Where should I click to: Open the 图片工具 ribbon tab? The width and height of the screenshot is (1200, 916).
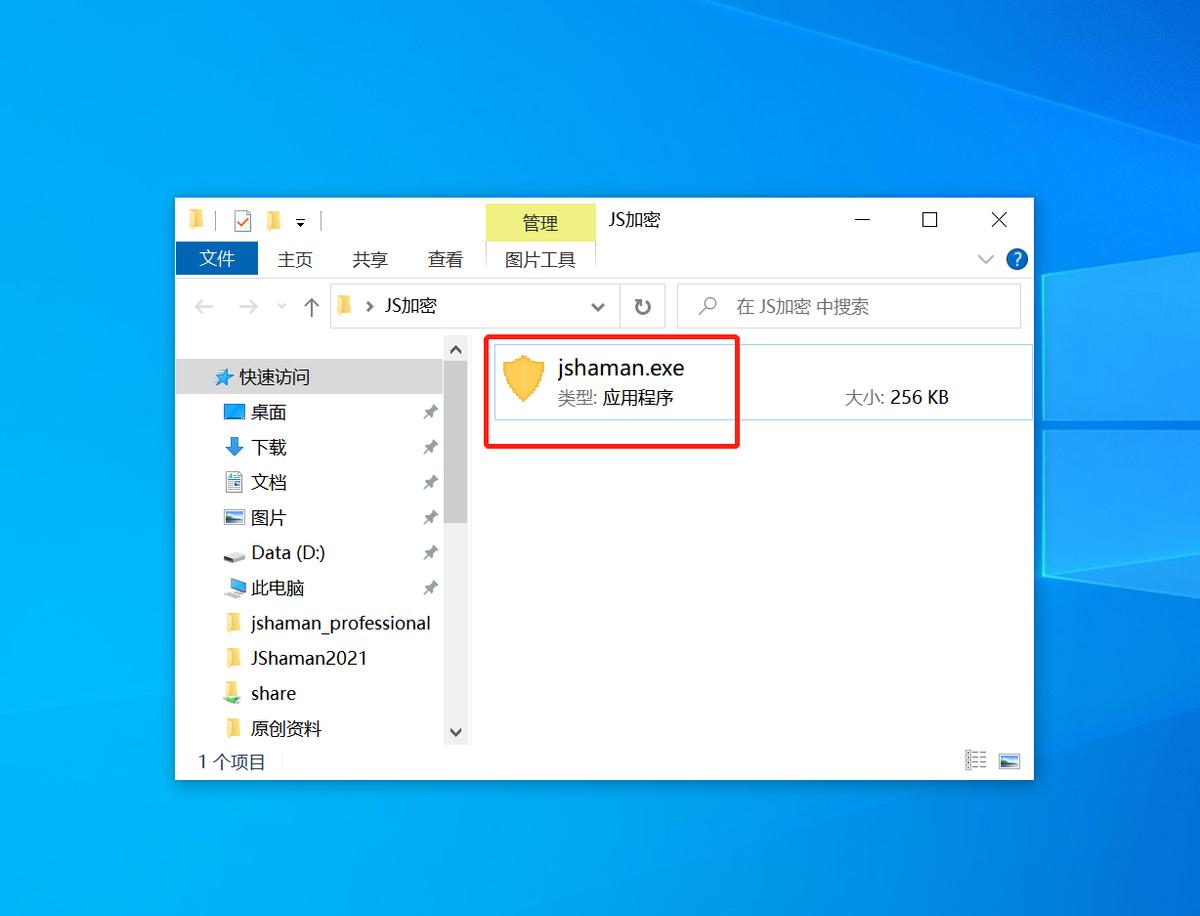540,258
